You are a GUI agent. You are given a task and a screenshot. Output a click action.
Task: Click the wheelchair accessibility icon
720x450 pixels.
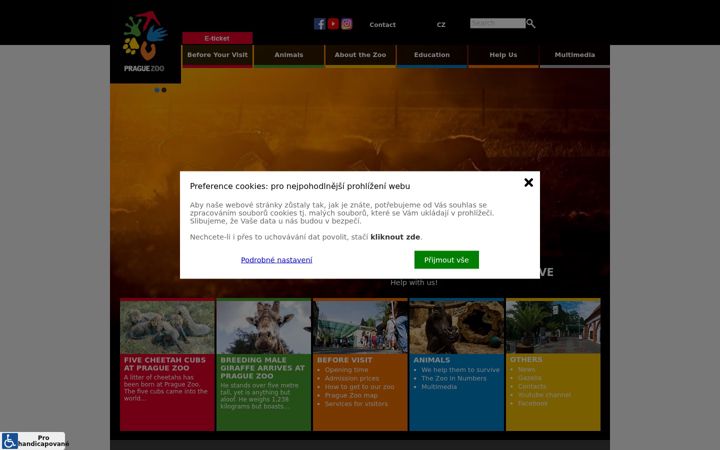[x=10, y=441]
